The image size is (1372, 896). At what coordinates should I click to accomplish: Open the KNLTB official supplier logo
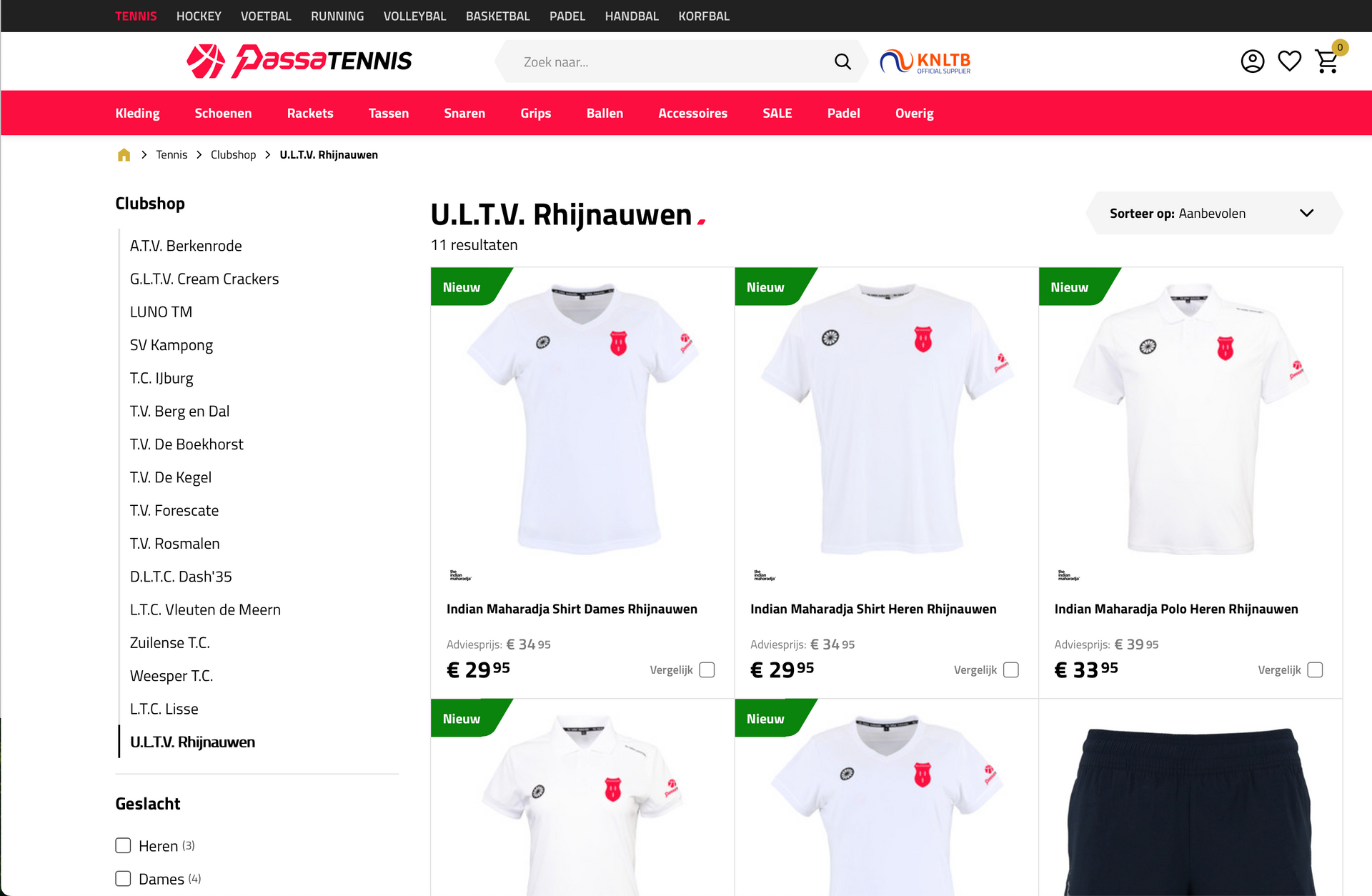pyautogui.click(x=925, y=62)
